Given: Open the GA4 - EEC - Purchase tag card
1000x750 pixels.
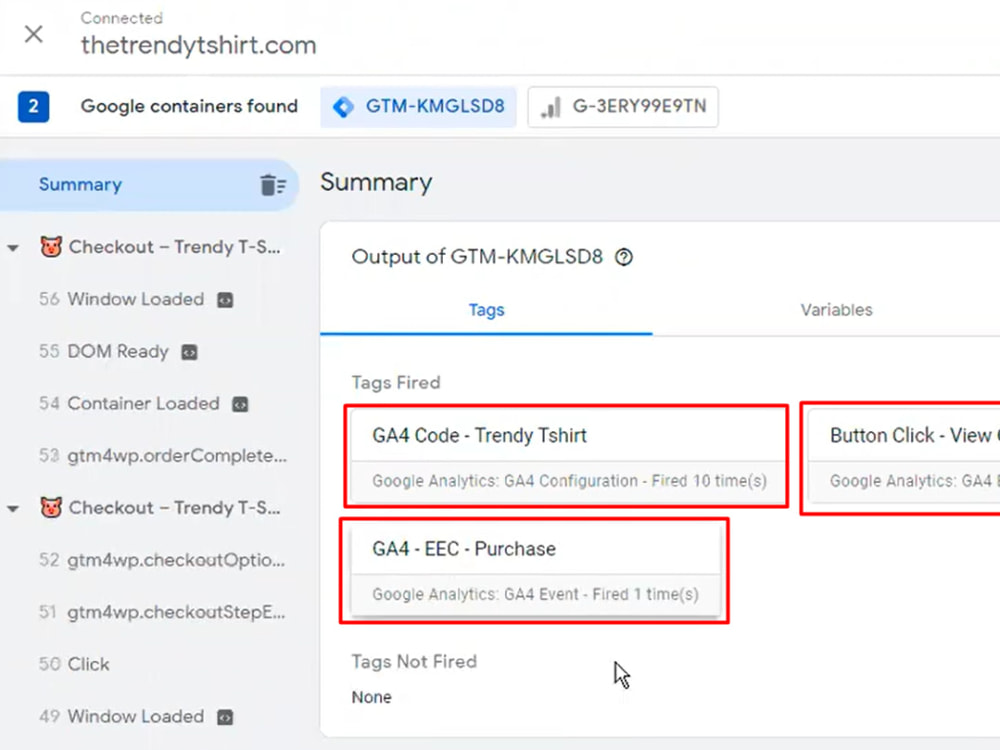Looking at the screenshot, I should (536, 570).
